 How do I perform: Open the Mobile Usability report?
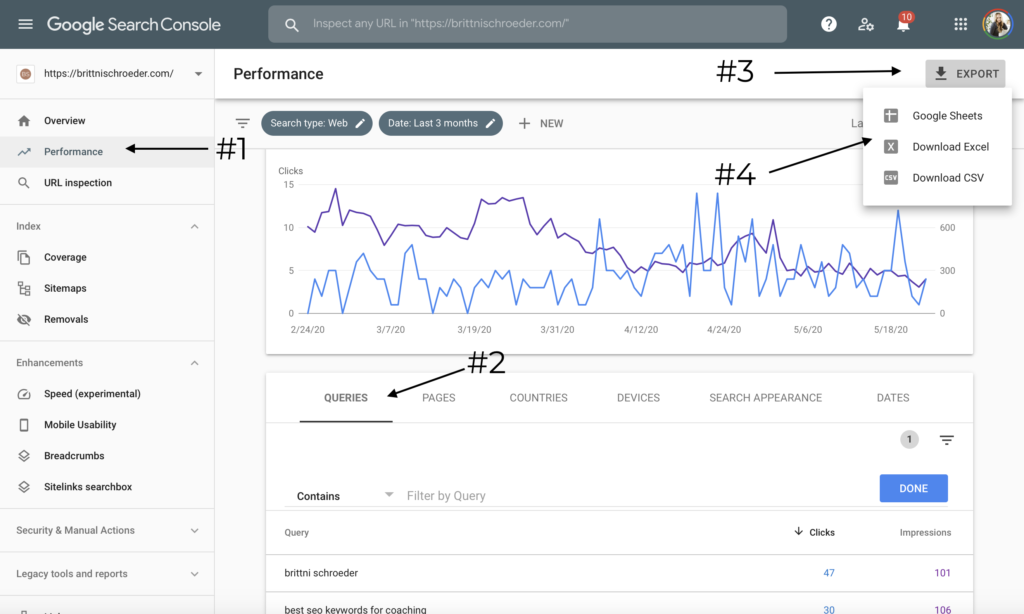click(107, 425)
